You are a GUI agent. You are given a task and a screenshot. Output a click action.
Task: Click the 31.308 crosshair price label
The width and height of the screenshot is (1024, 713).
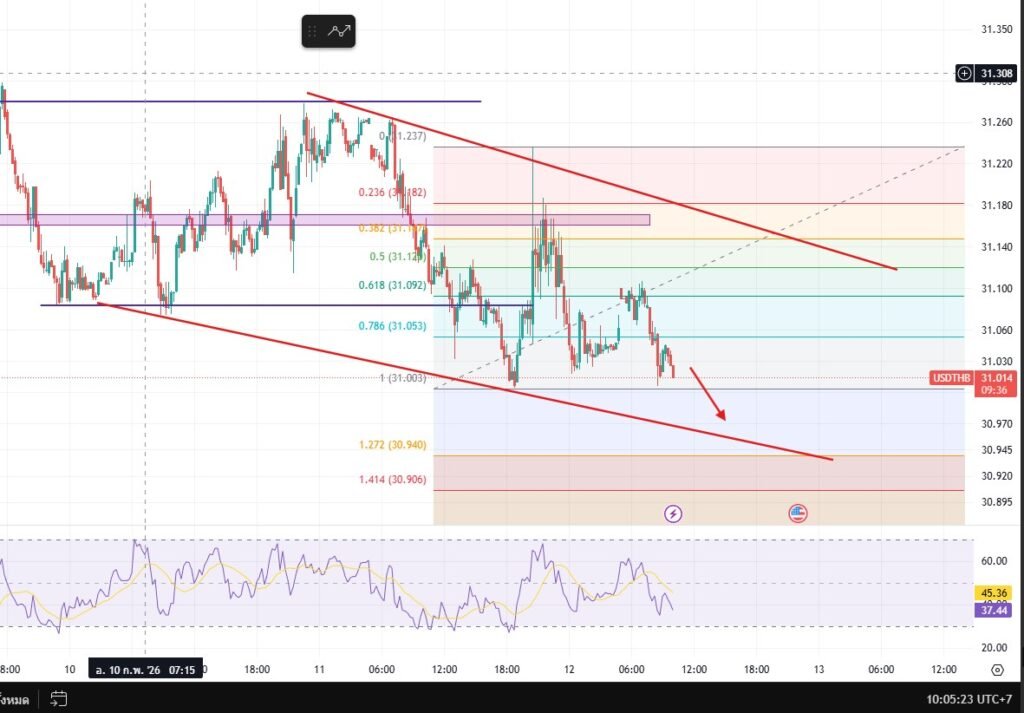[x=996, y=73]
